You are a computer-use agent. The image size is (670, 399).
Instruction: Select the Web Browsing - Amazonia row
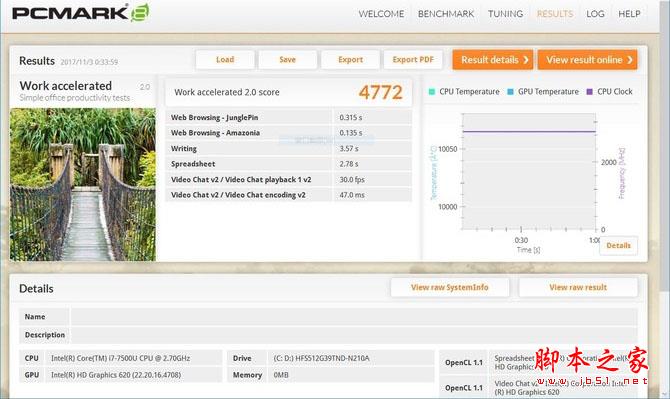(x=288, y=133)
